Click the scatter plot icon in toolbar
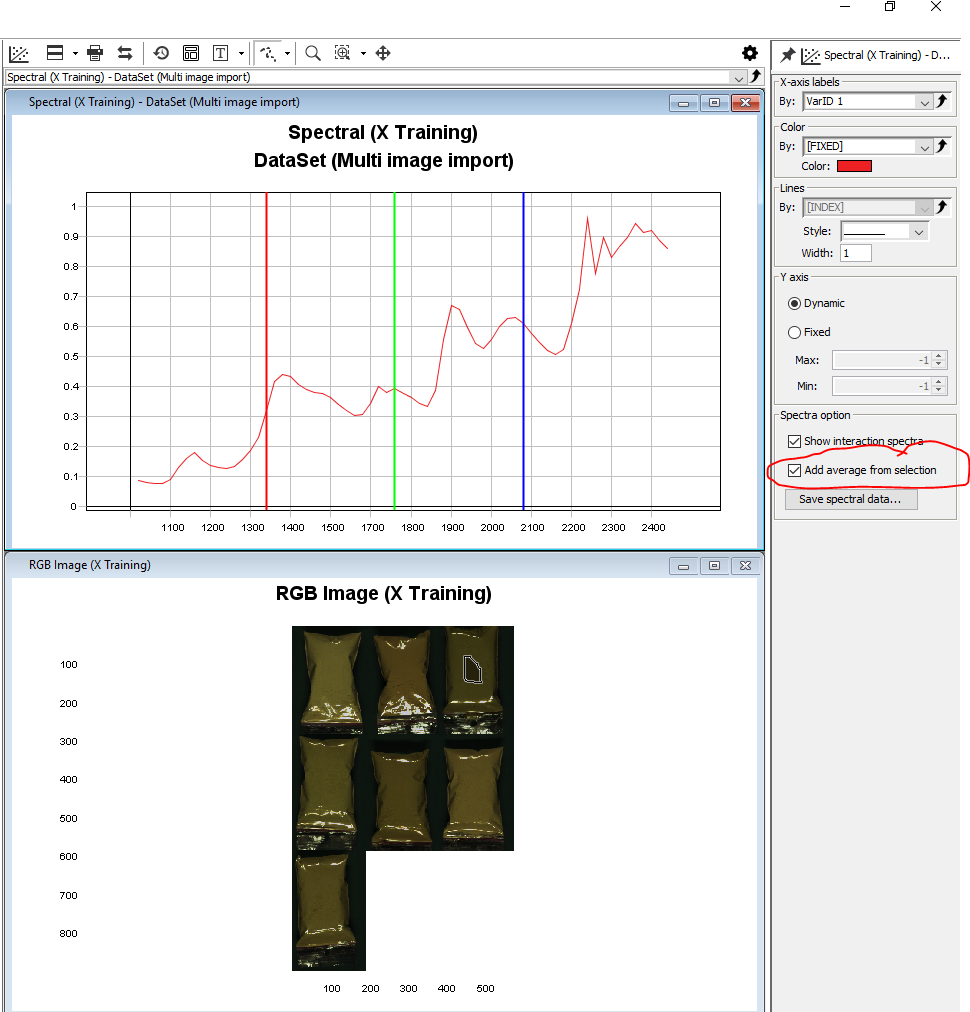970x1012 pixels. click(x=18, y=53)
